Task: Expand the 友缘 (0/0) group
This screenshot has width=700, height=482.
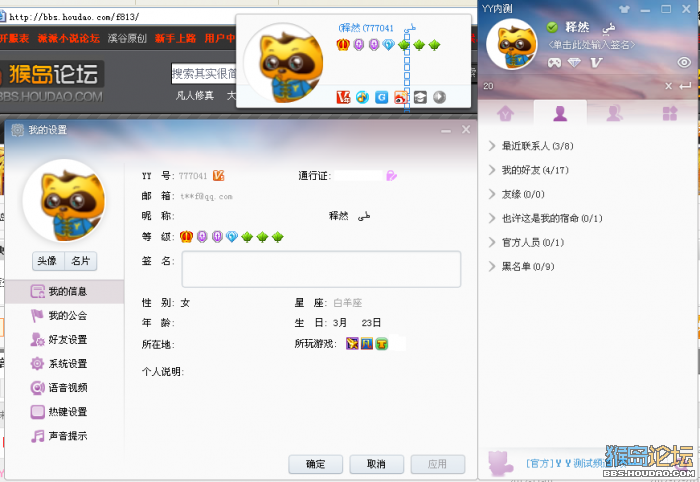Action: pos(517,194)
